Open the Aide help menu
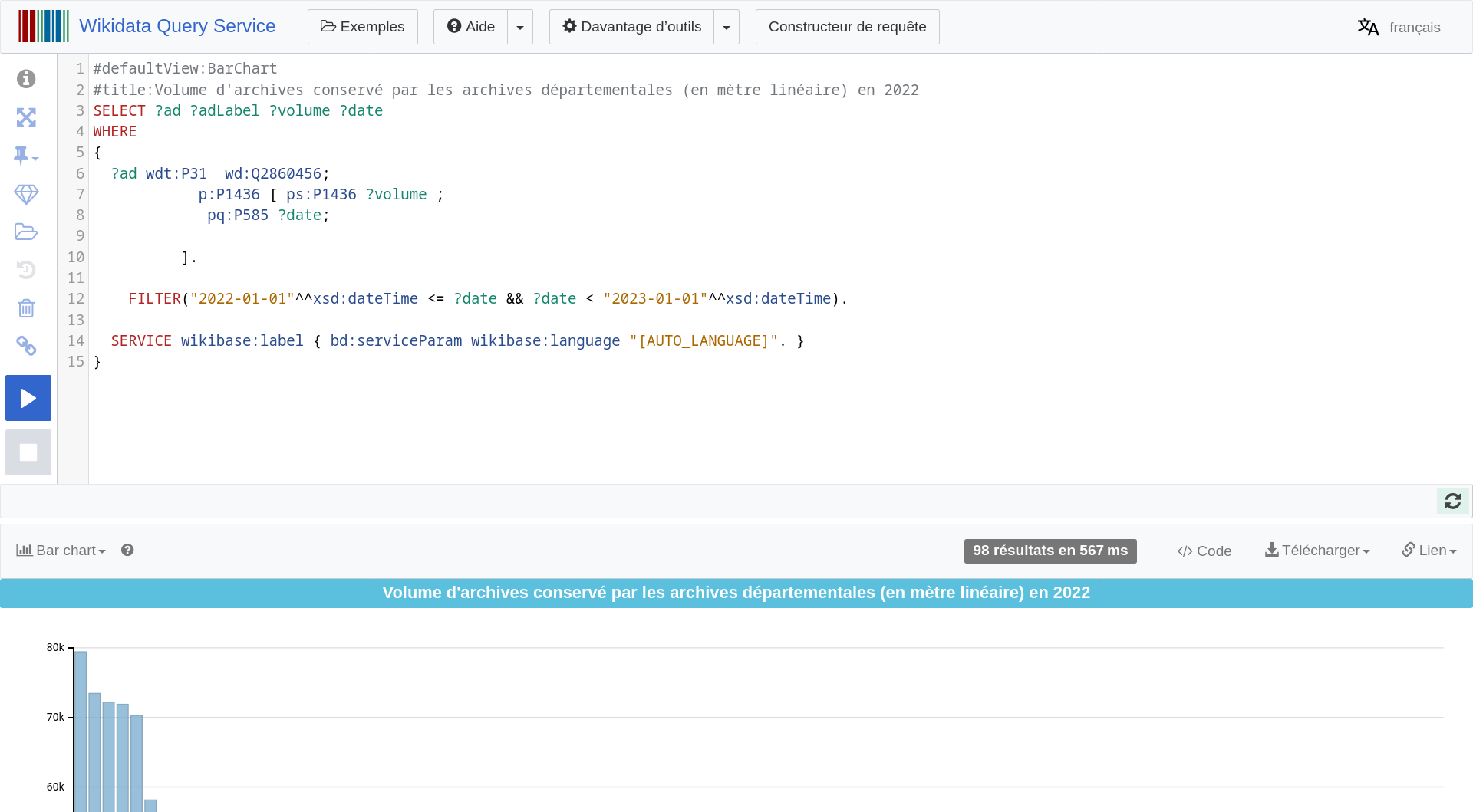This screenshot has width=1473, height=812. coord(470,27)
